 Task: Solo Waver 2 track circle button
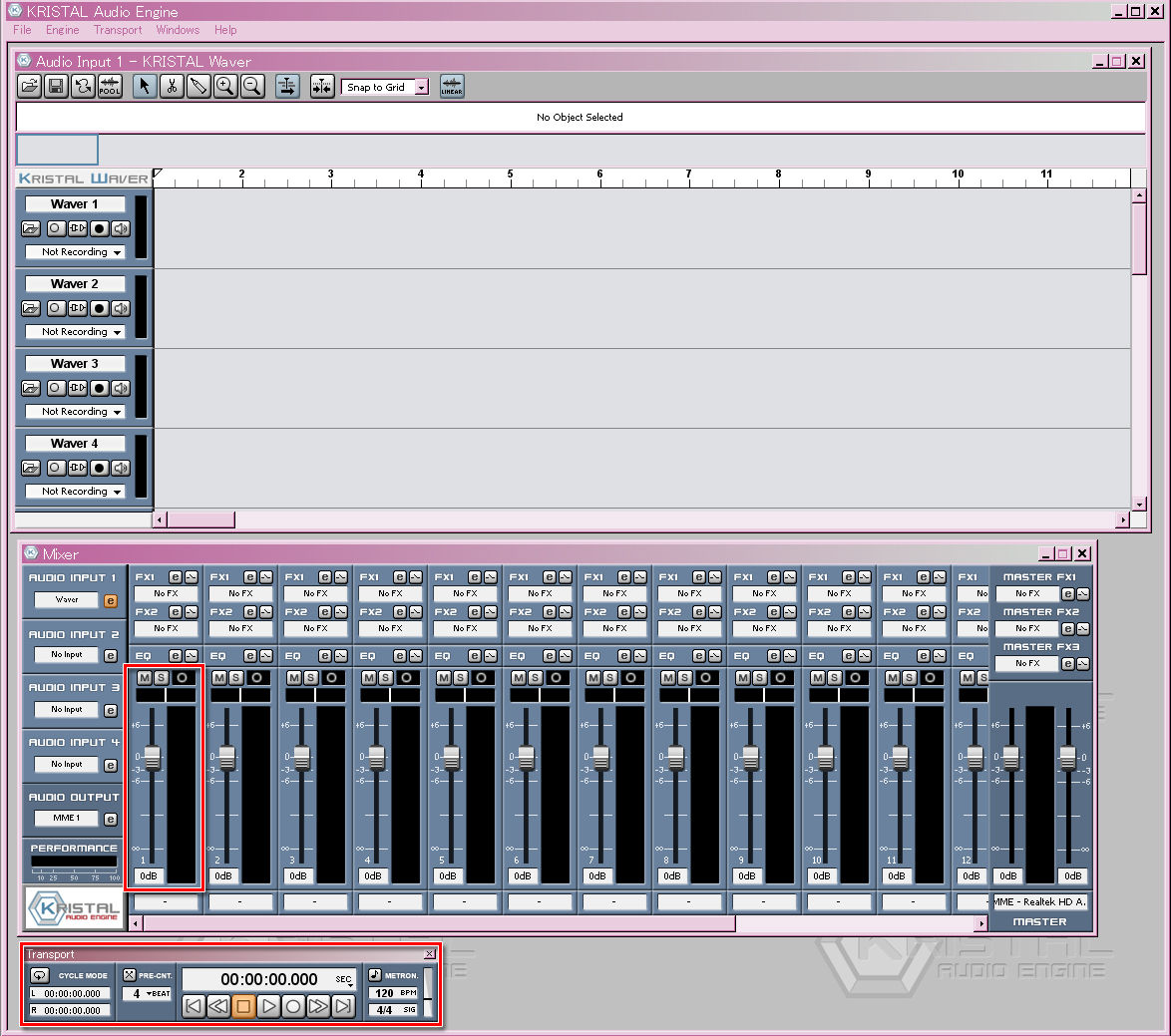coord(55,308)
